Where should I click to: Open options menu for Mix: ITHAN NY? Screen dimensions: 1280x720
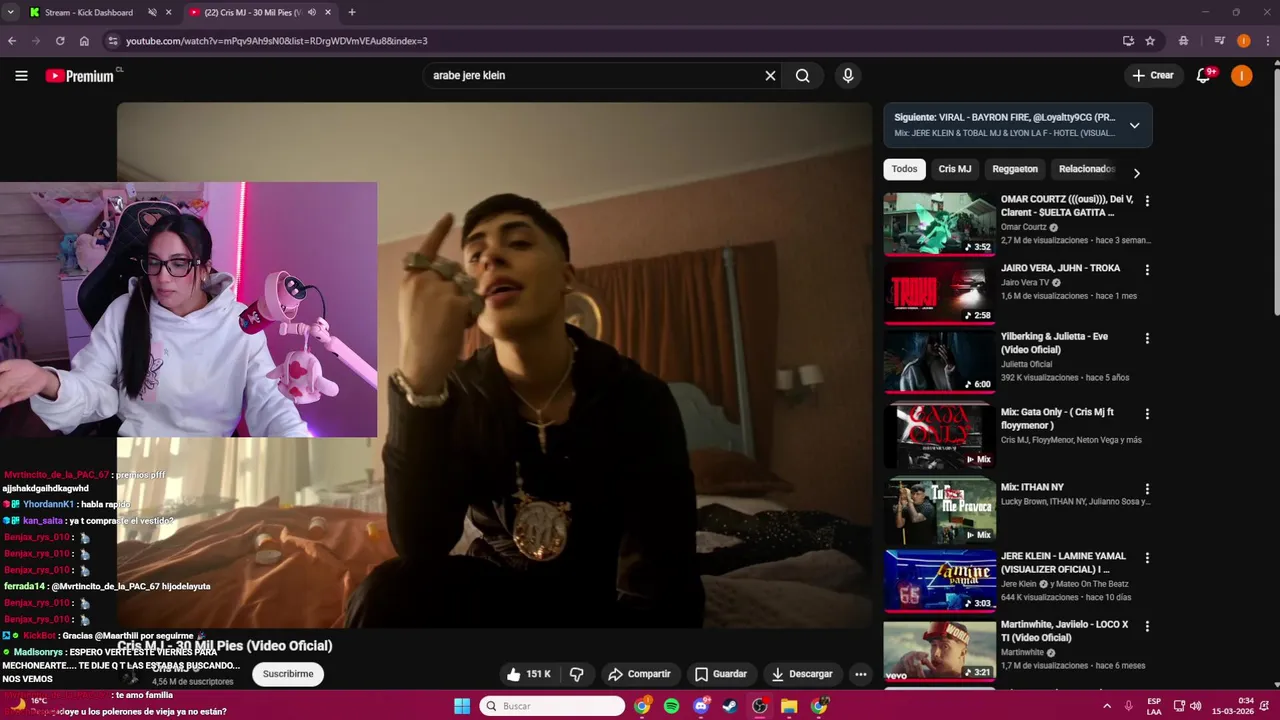pos(1147,489)
